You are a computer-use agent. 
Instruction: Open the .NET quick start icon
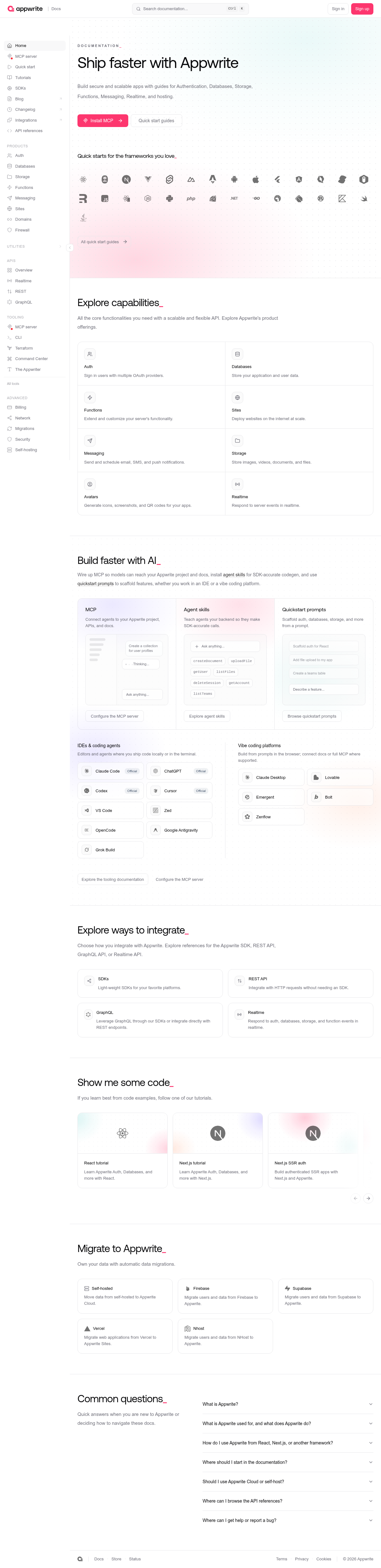point(234,198)
